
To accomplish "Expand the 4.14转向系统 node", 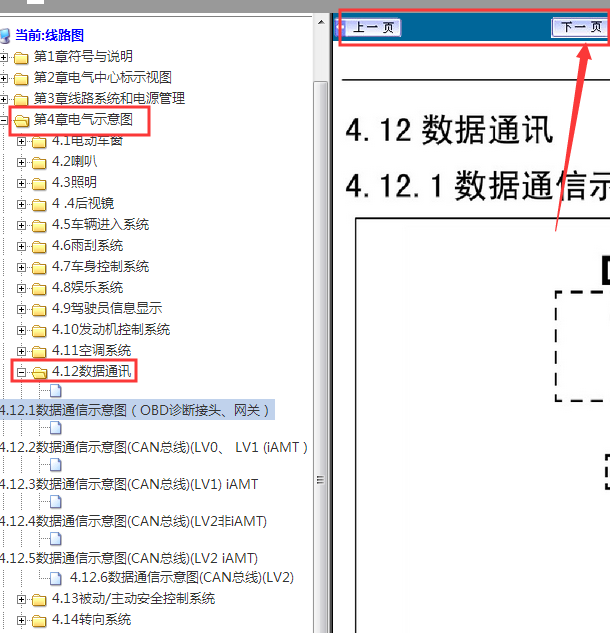I will coord(21,620).
